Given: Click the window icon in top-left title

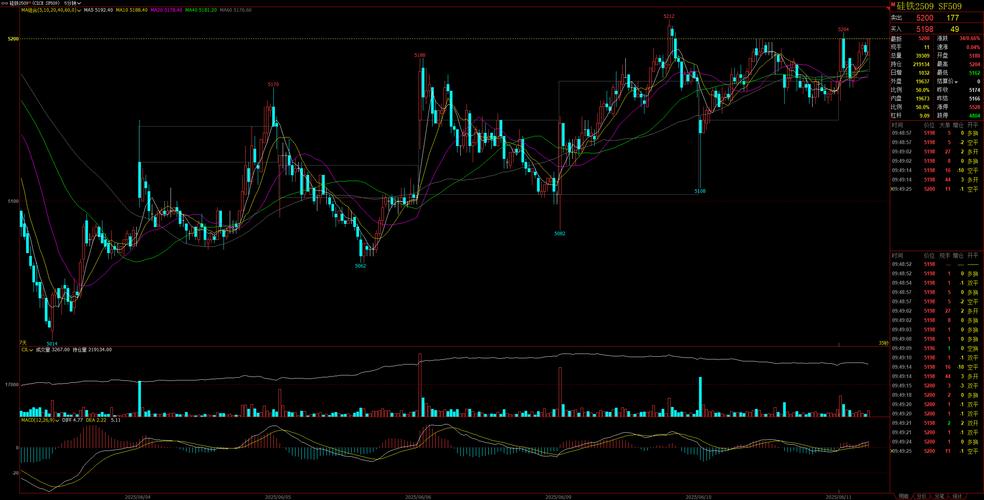Looking at the screenshot, I should [x=4, y=3].
